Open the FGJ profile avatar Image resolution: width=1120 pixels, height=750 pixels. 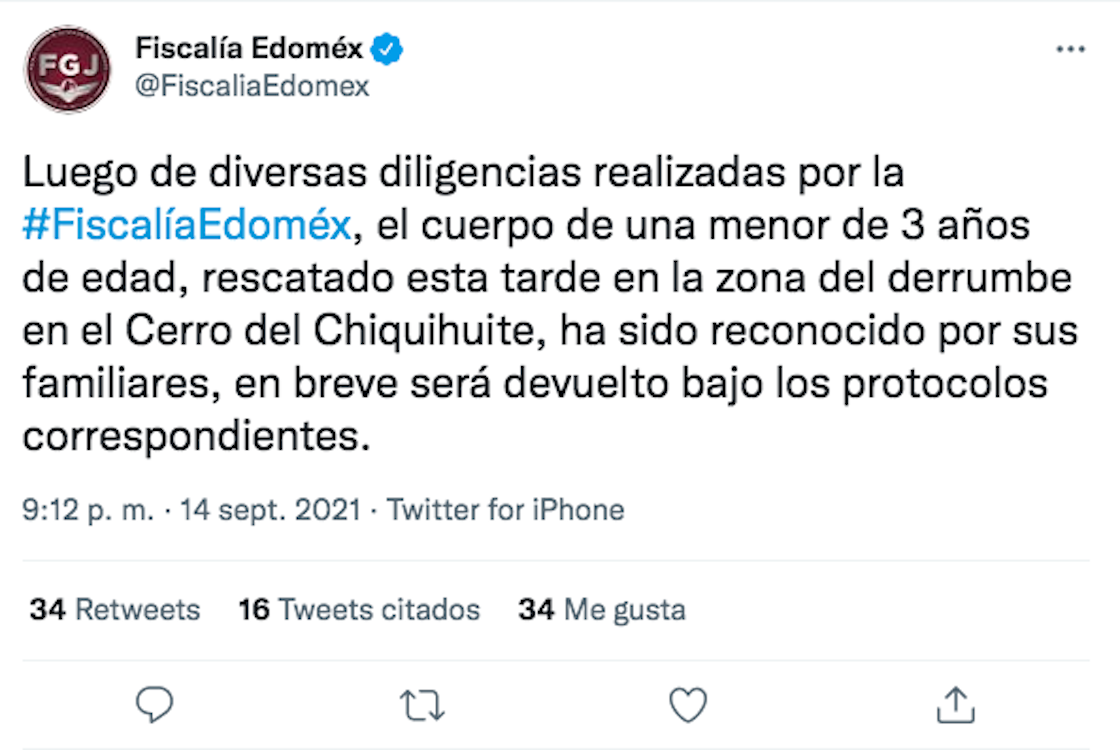pos(68,68)
